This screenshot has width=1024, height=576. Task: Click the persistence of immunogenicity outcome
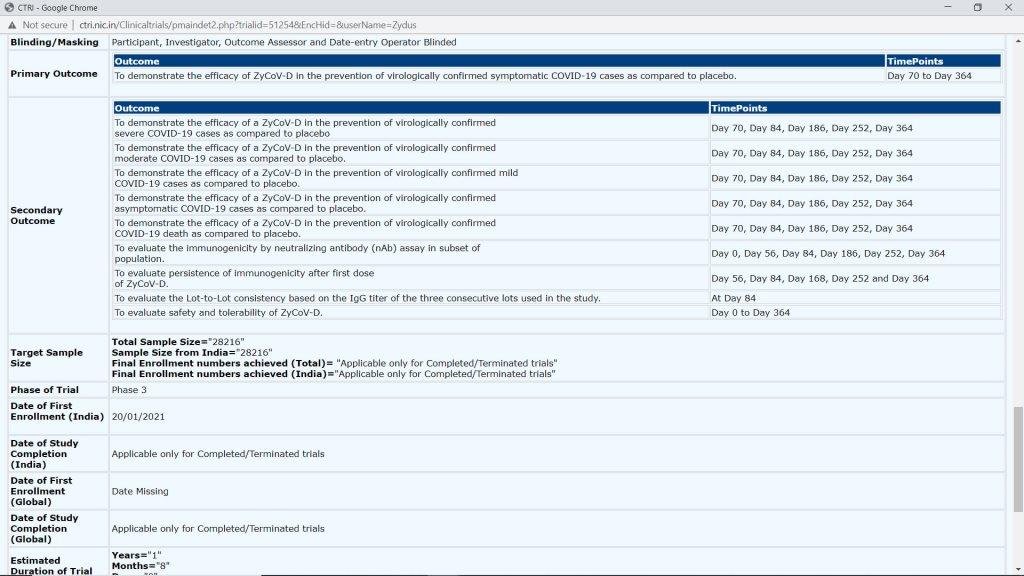click(x=244, y=278)
